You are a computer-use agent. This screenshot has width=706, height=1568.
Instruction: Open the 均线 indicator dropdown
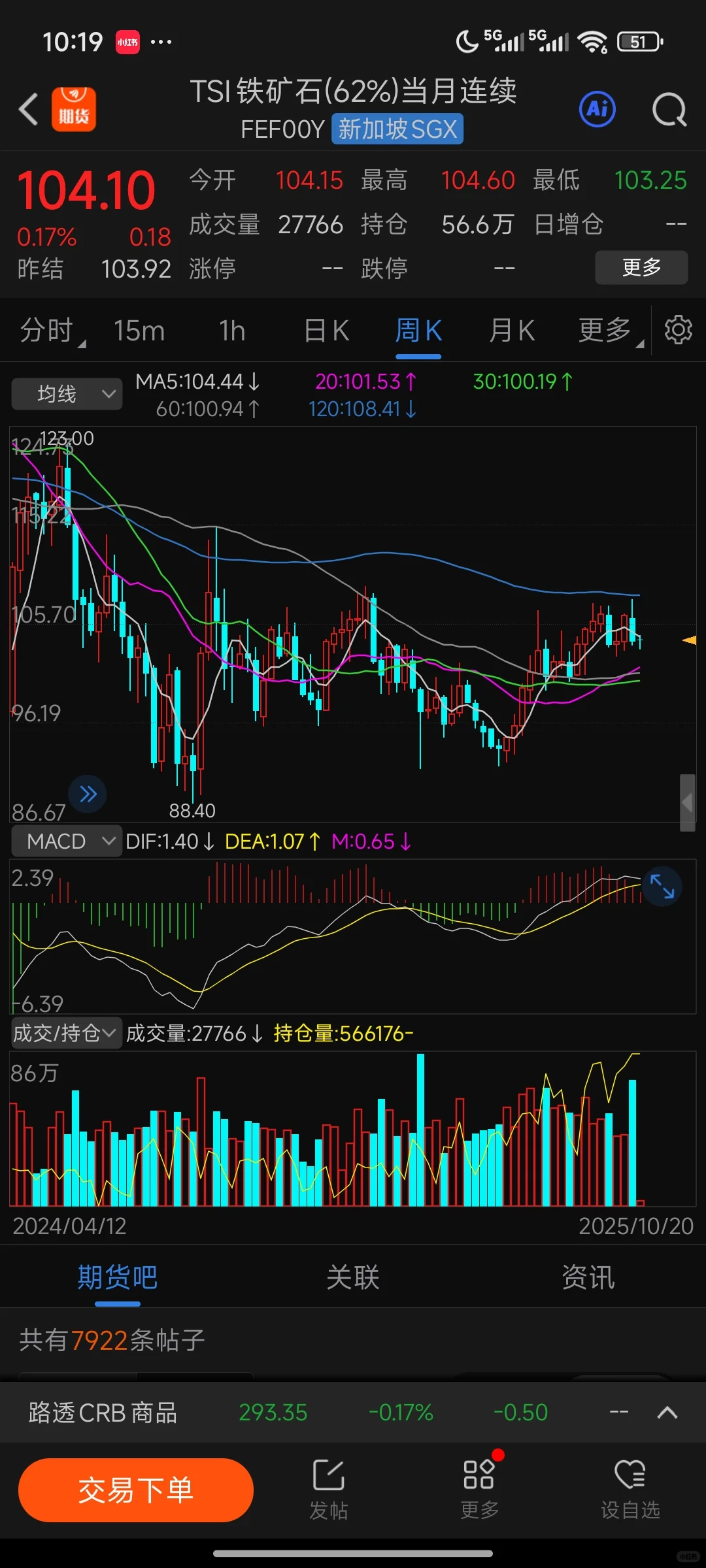(x=67, y=394)
